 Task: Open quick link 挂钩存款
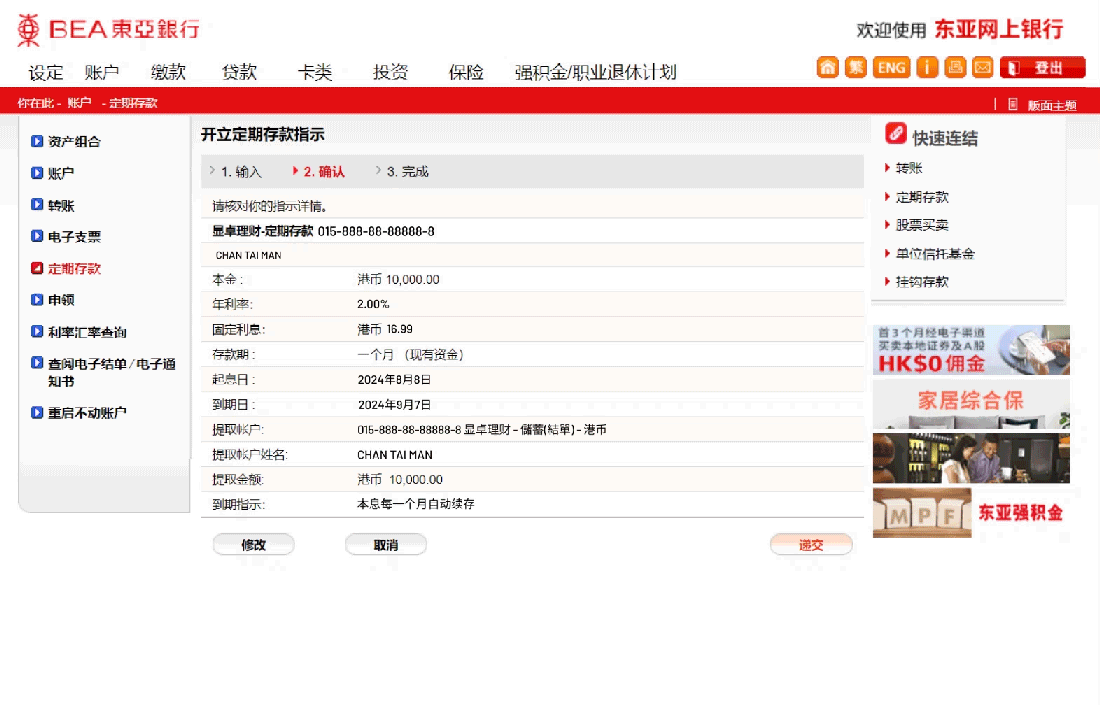tap(923, 282)
